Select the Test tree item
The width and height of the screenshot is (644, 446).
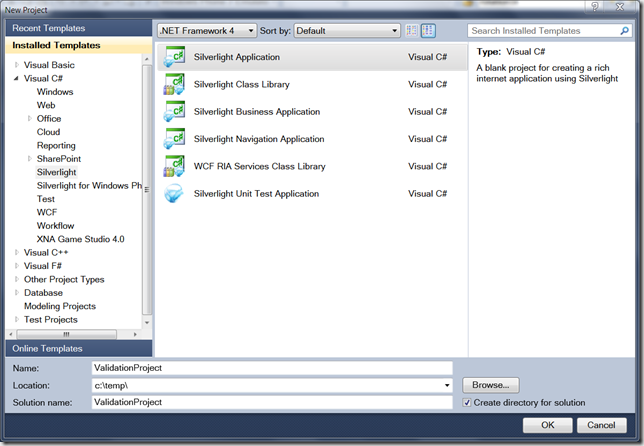46,199
